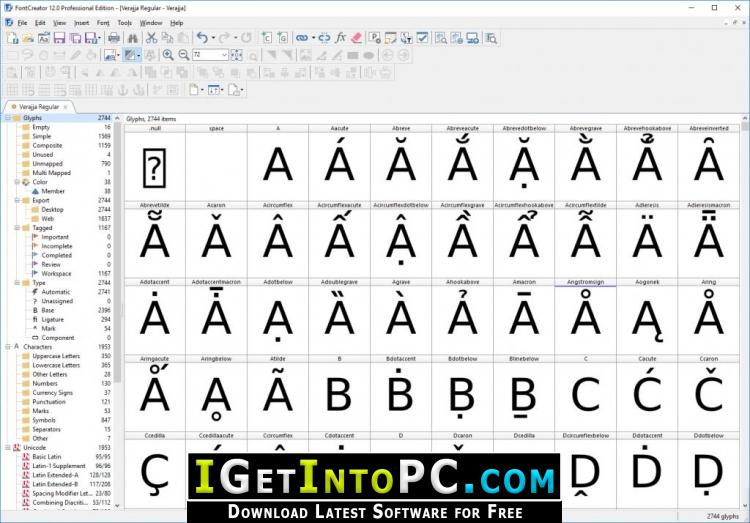Click the Zoom in magnifier icon

(x=168, y=56)
